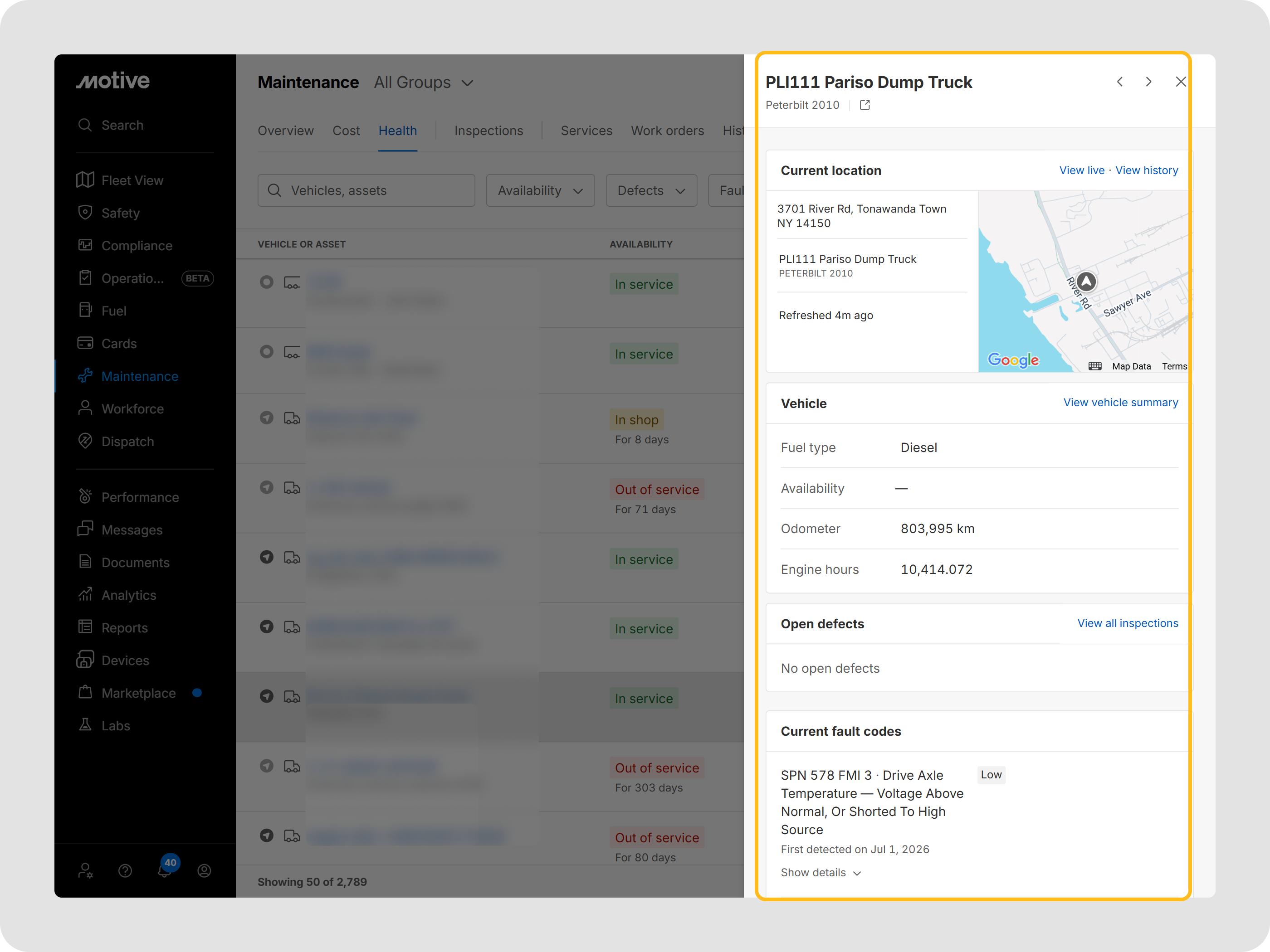The image size is (1270, 952).
Task: Click the Diesel fuel type value
Action: pyautogui.click(x=918, y=448)
